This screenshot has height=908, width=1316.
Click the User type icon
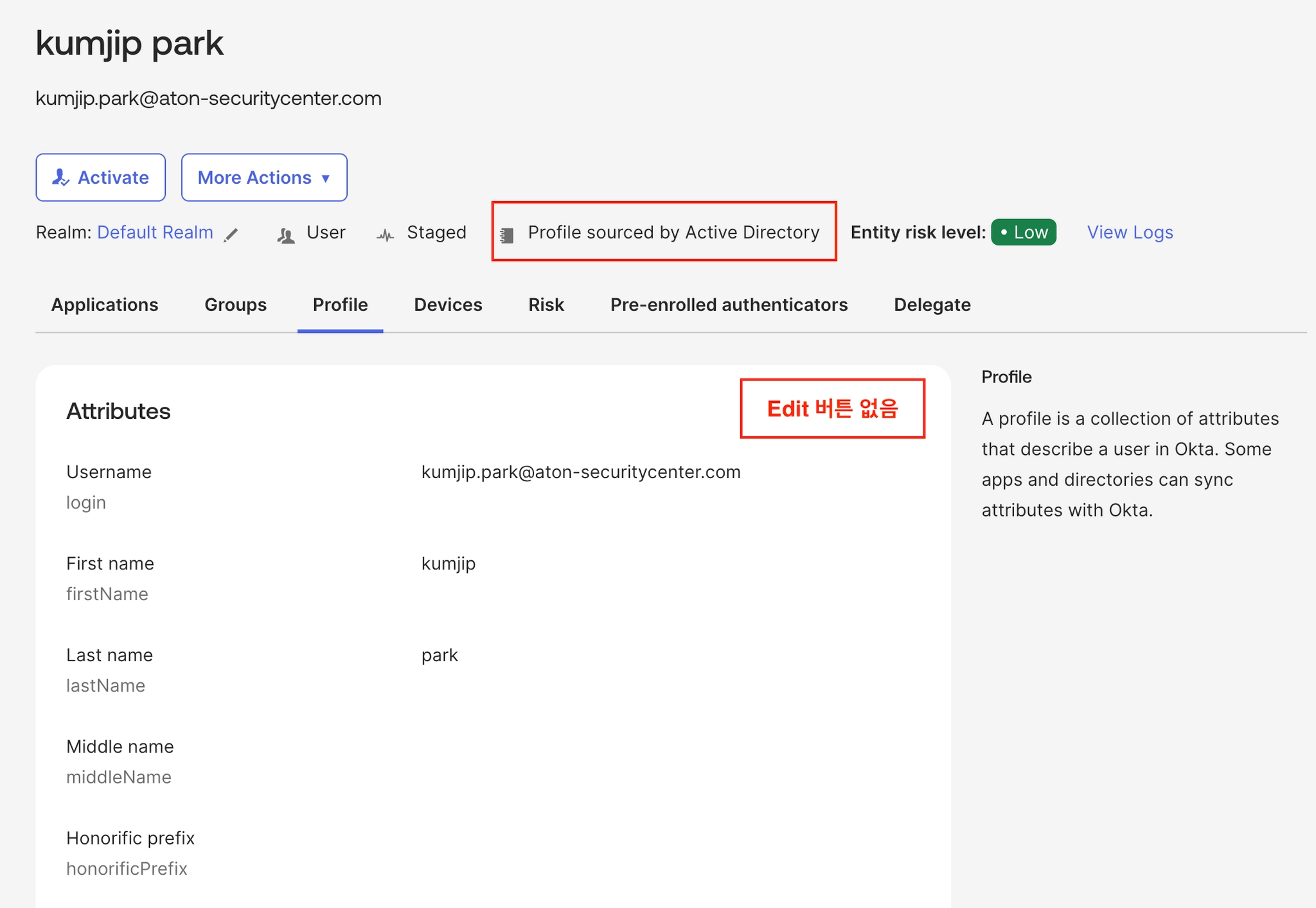pyautogui.click(x=286, y=236)
